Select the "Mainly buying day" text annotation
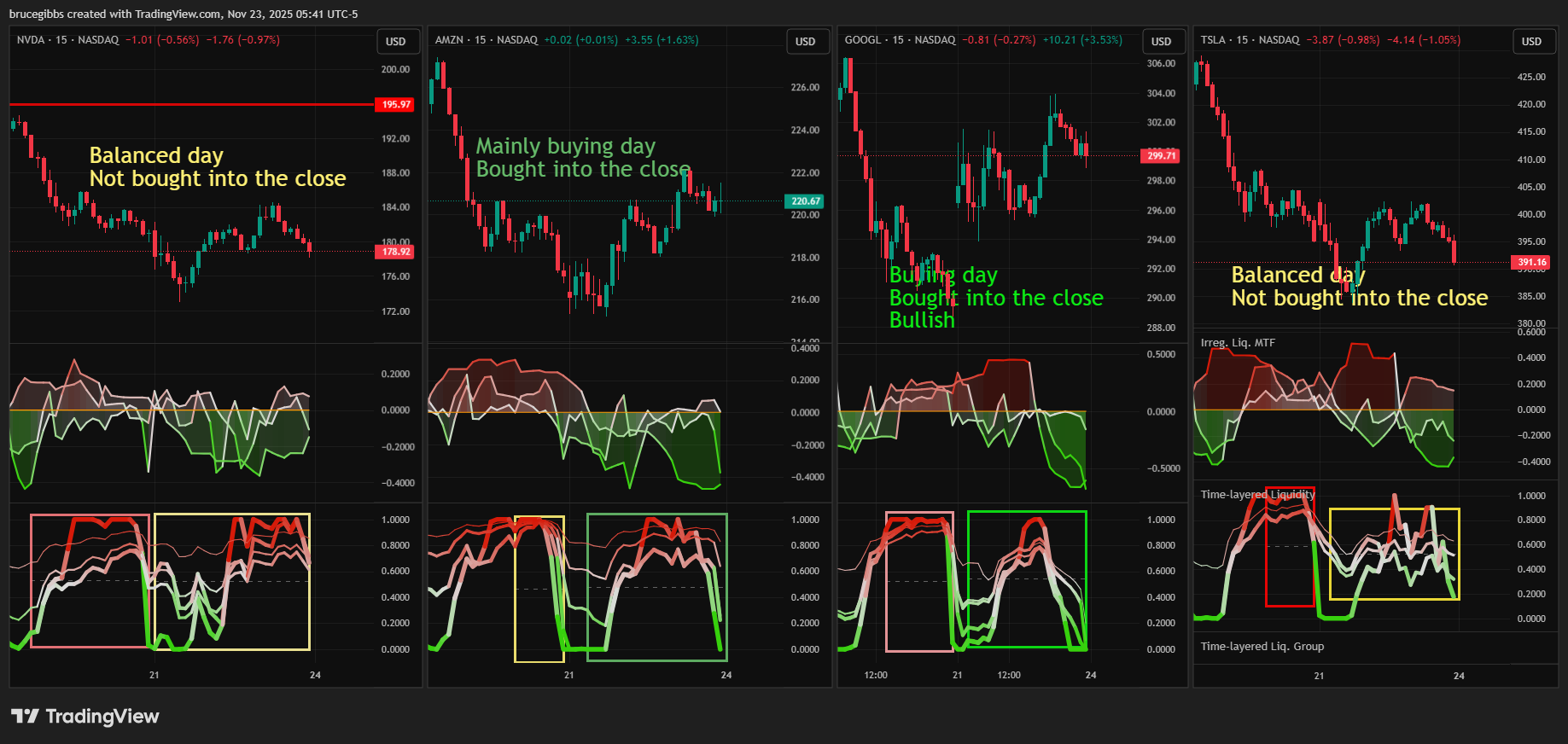The height and width of the screenshot is (744, 1568). click(565, 146)
